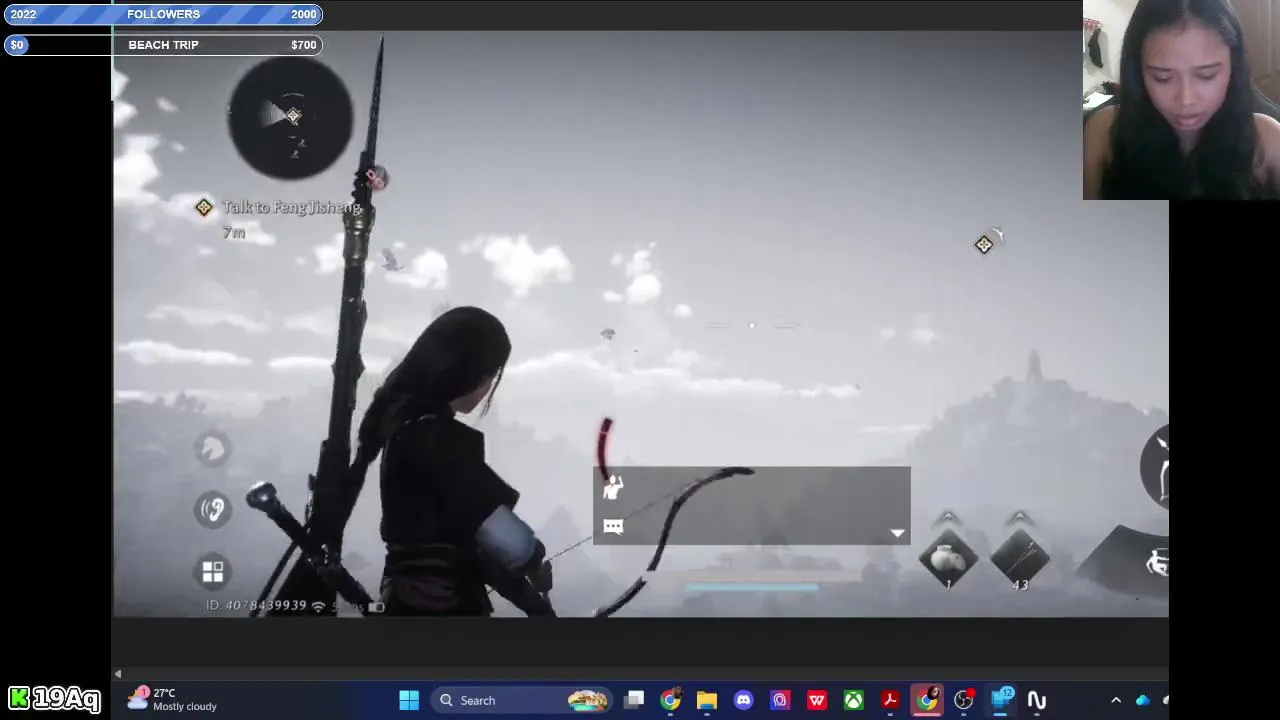Track the Talk to Feng Jisheng quest
This screenshot has width=1280, height=720.
[x=291, y=207]
